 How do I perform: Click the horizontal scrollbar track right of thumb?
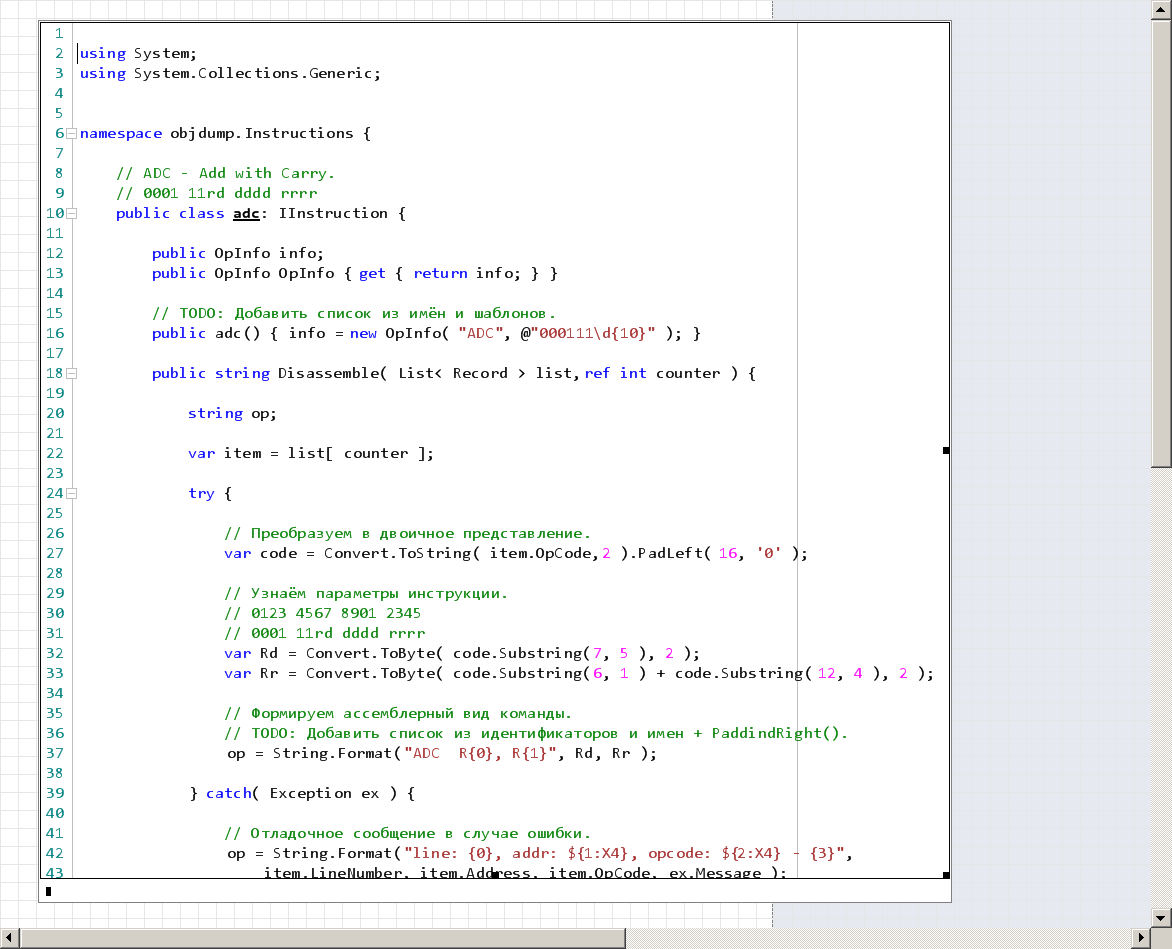[x=880, y=938]
